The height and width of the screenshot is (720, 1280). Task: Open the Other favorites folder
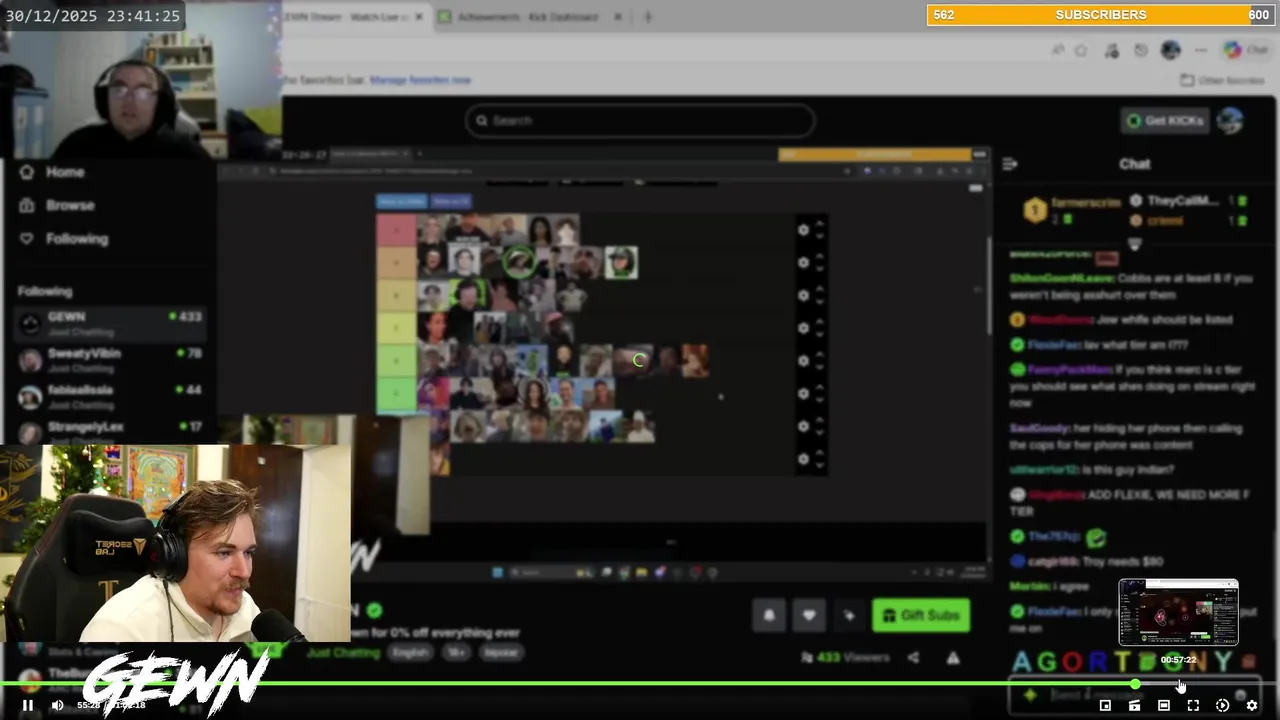point(1222,80)
